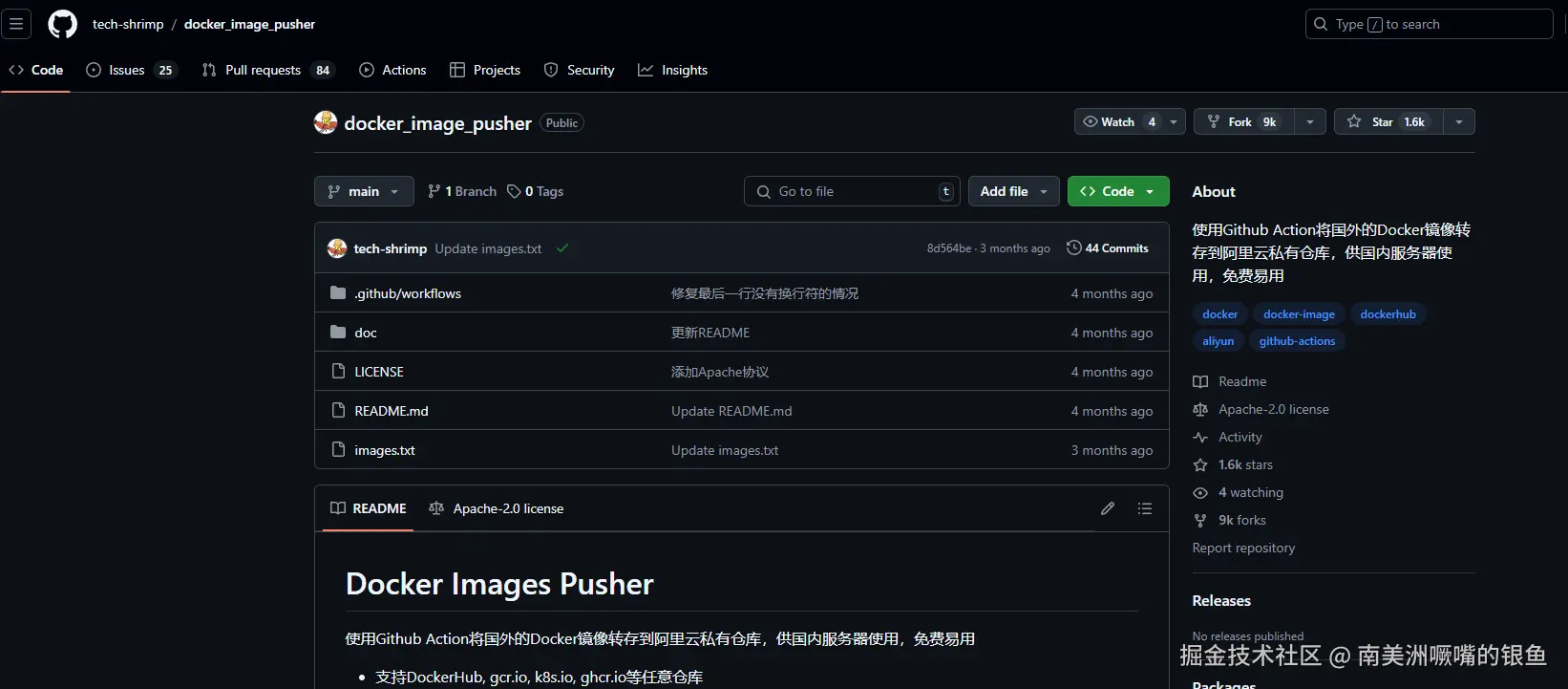Image resolution: width=1568 pixels, height=689 pixels.
Task: Click the .github/workflows folder icon
Action: 338,292
